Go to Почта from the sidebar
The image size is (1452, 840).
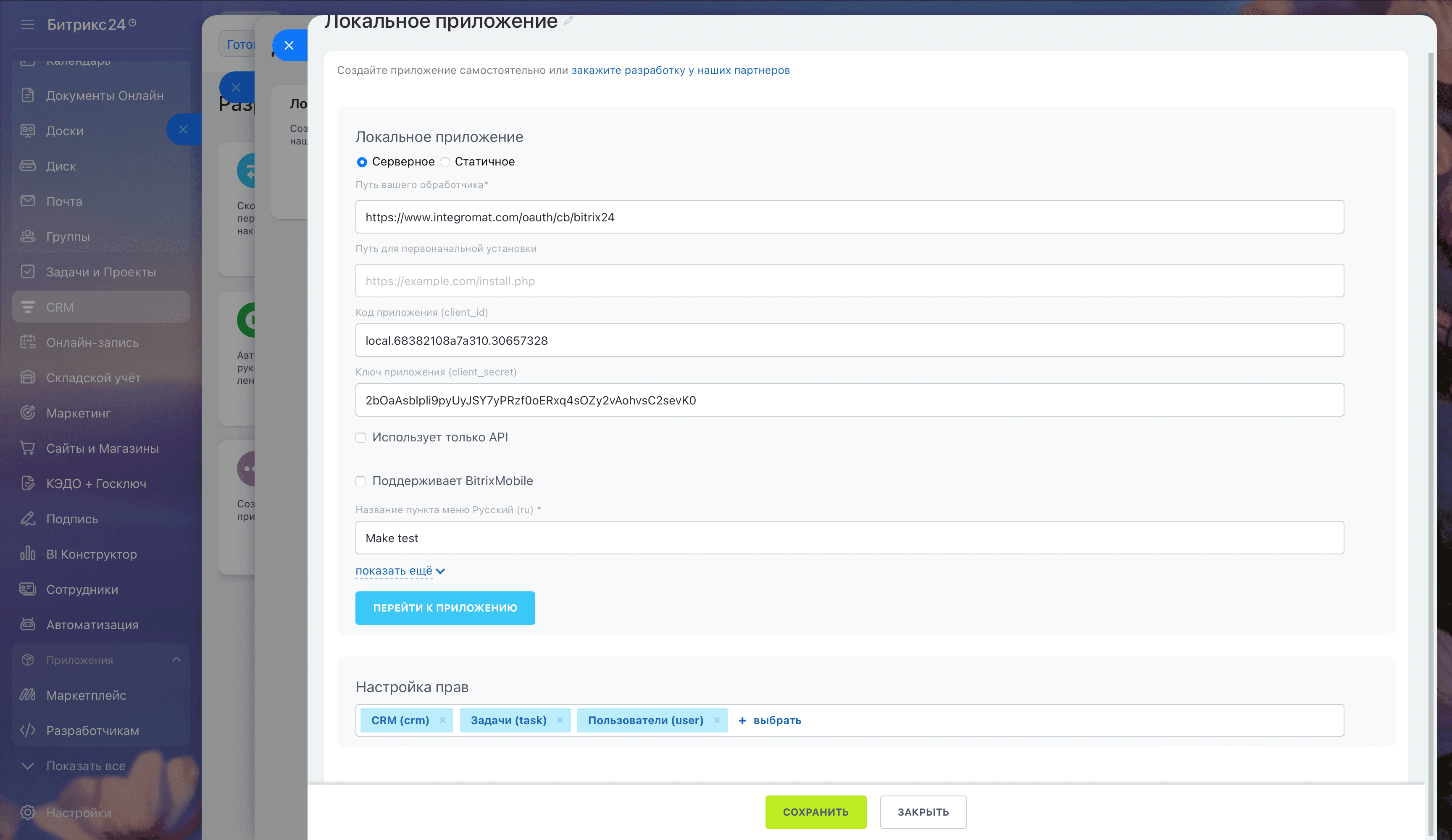click(x=64, y=201)
